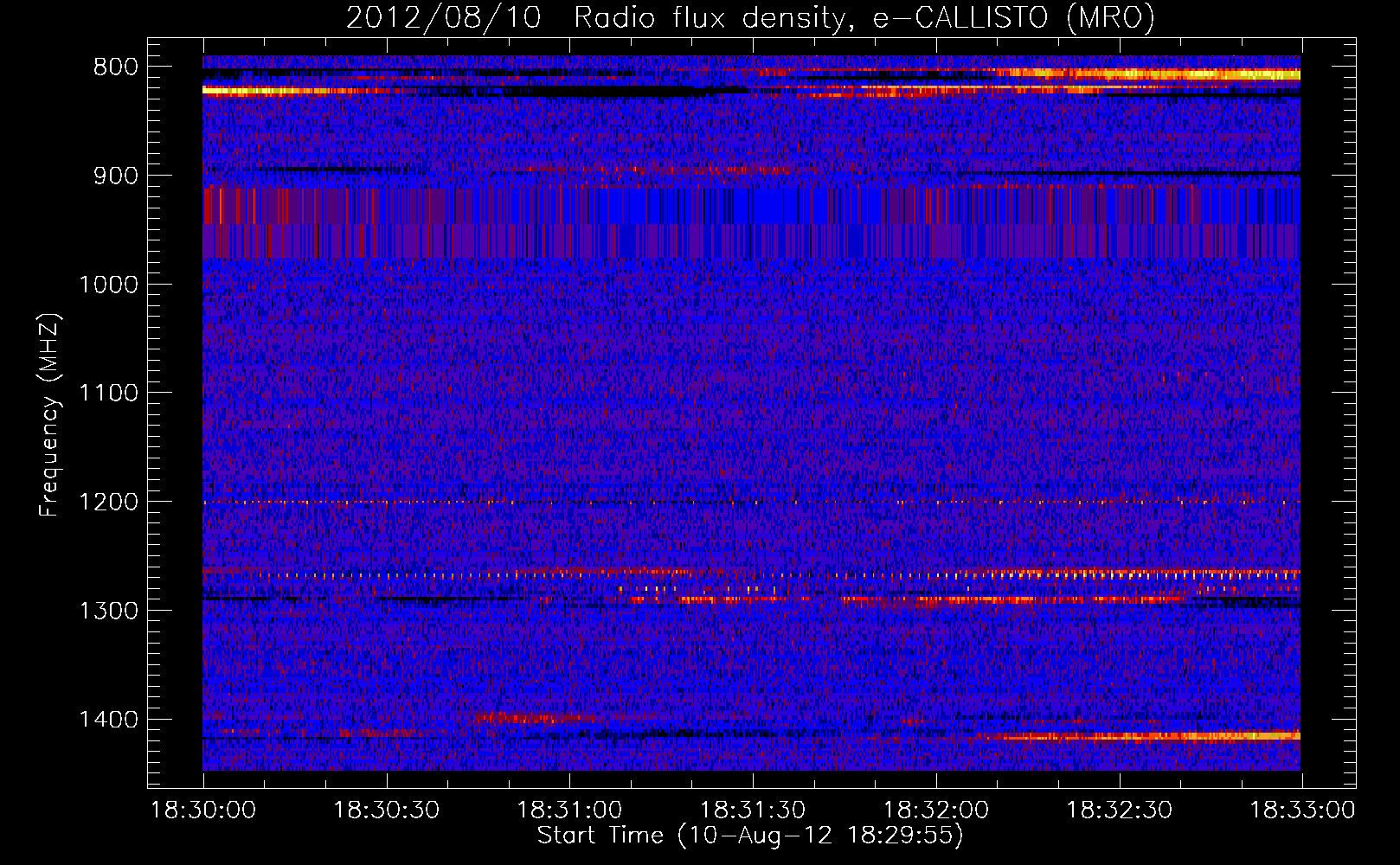Click the 18:32:30 time tick label
This screenshot has height=865, width=1400.
point(1120,811)
